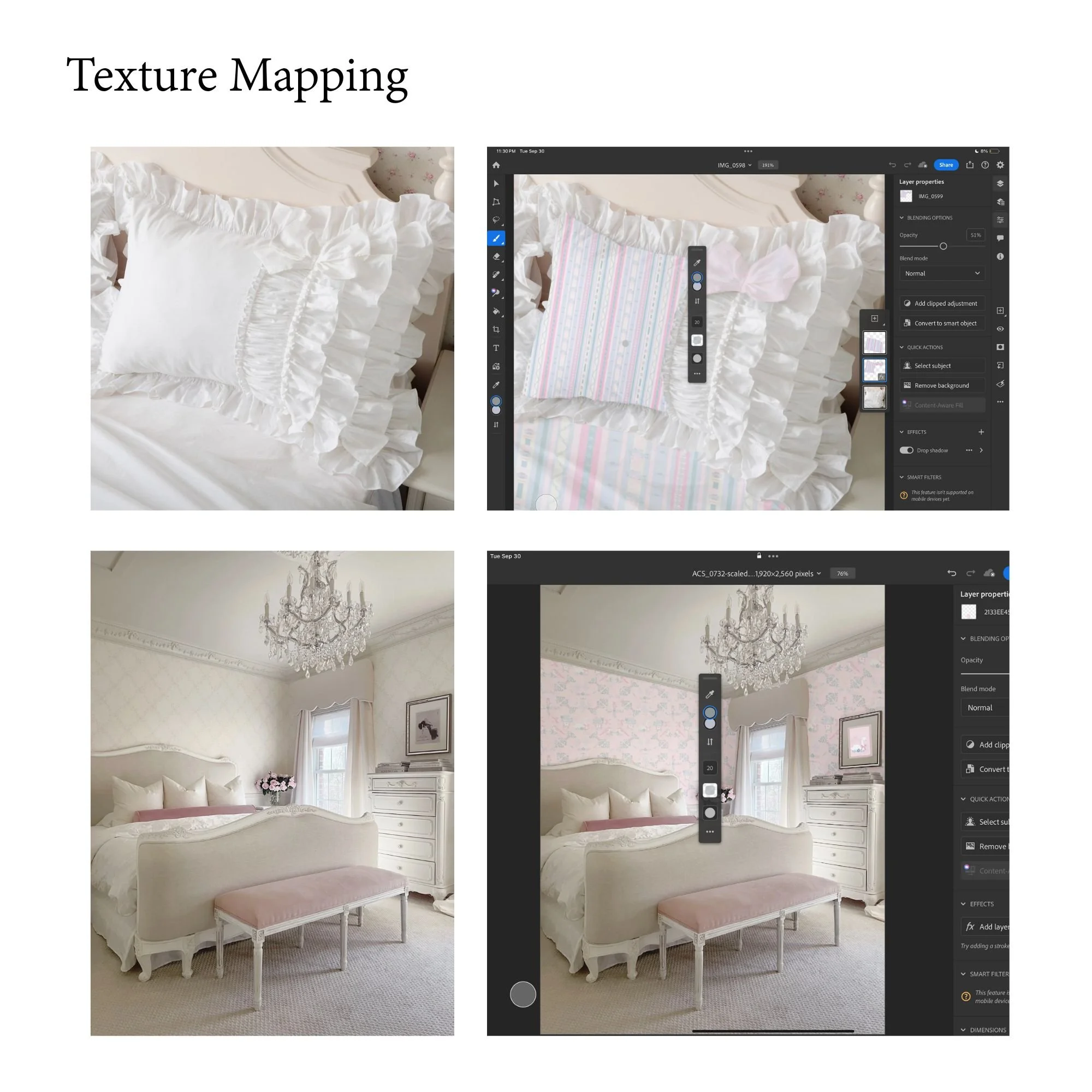
Task: Click Remove background quick action
Action: pos(942,385)
